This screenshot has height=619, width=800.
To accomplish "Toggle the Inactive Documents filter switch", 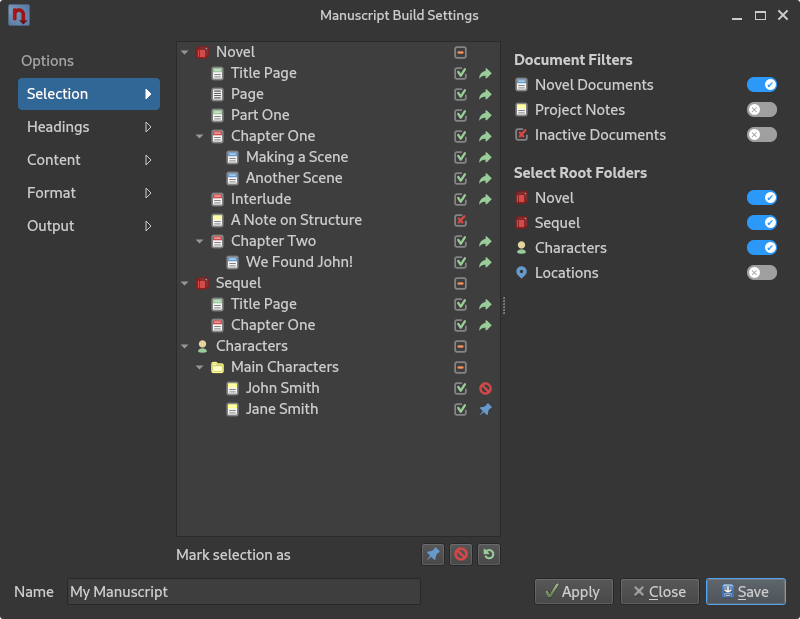I will click(x=762, y=135).
